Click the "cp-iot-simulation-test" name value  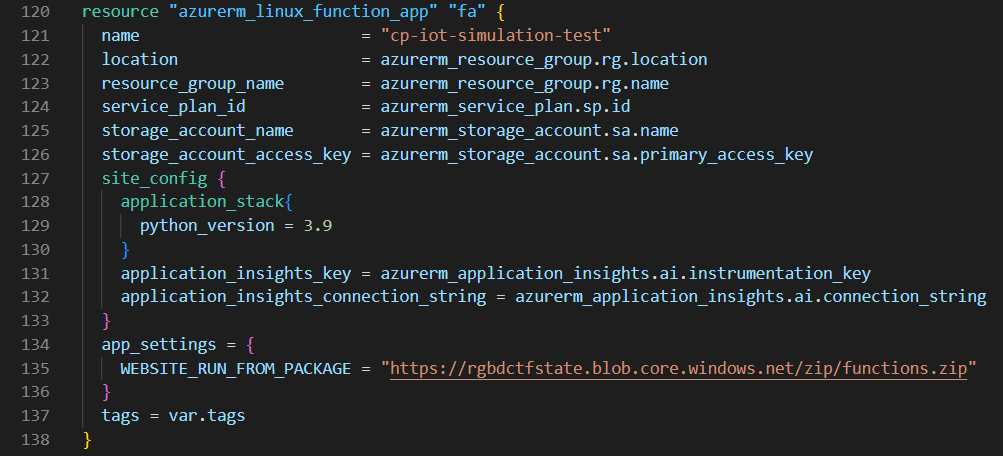(496, 36)
